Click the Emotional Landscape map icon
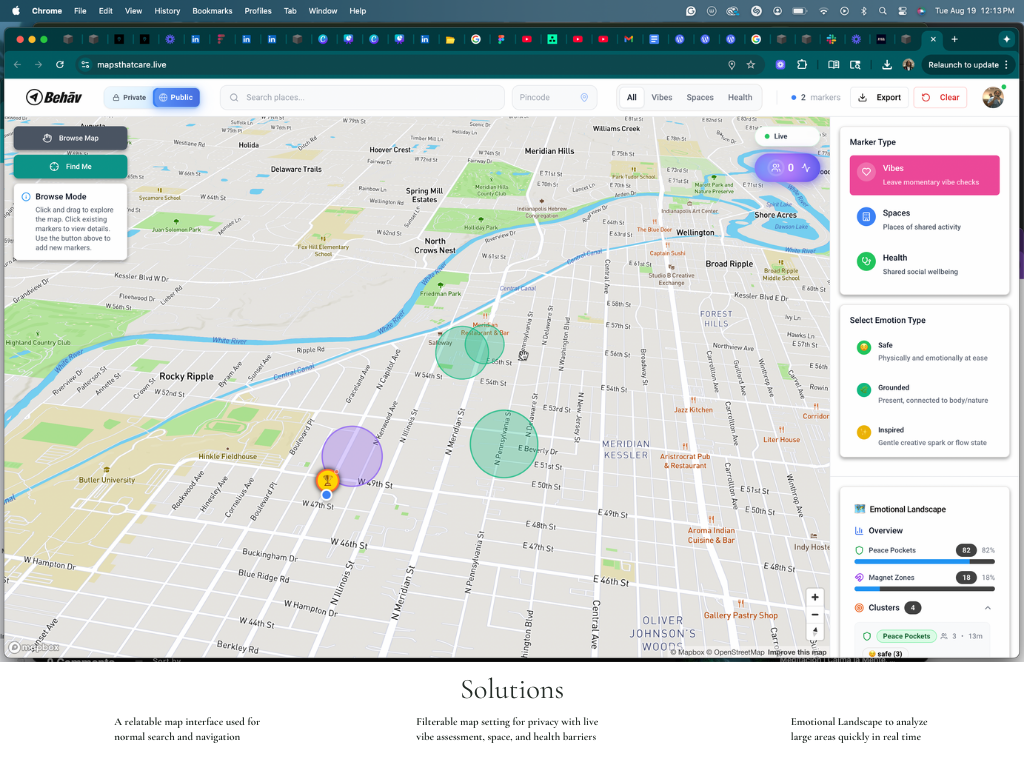 click(859, 509)
